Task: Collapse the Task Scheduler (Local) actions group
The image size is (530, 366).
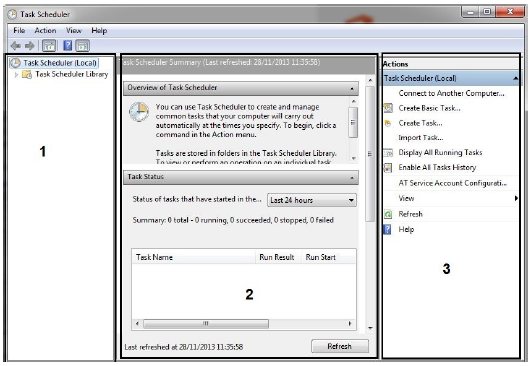Action: click(515, 78)
